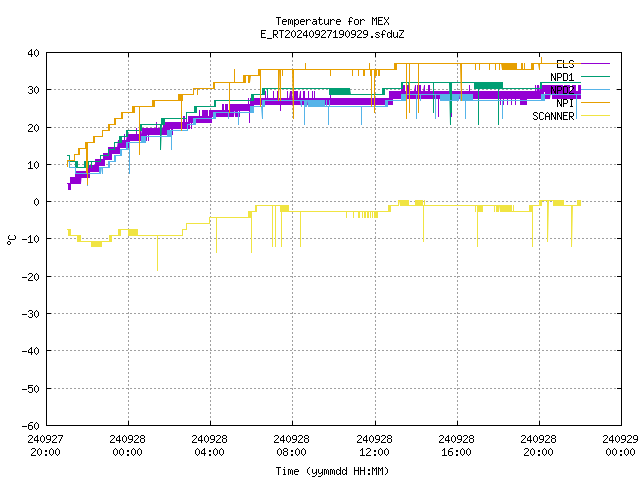This screenshot has width=640, height=480.
Task: Click the °C y-axis unit label
Action: [x=11, y=240]
